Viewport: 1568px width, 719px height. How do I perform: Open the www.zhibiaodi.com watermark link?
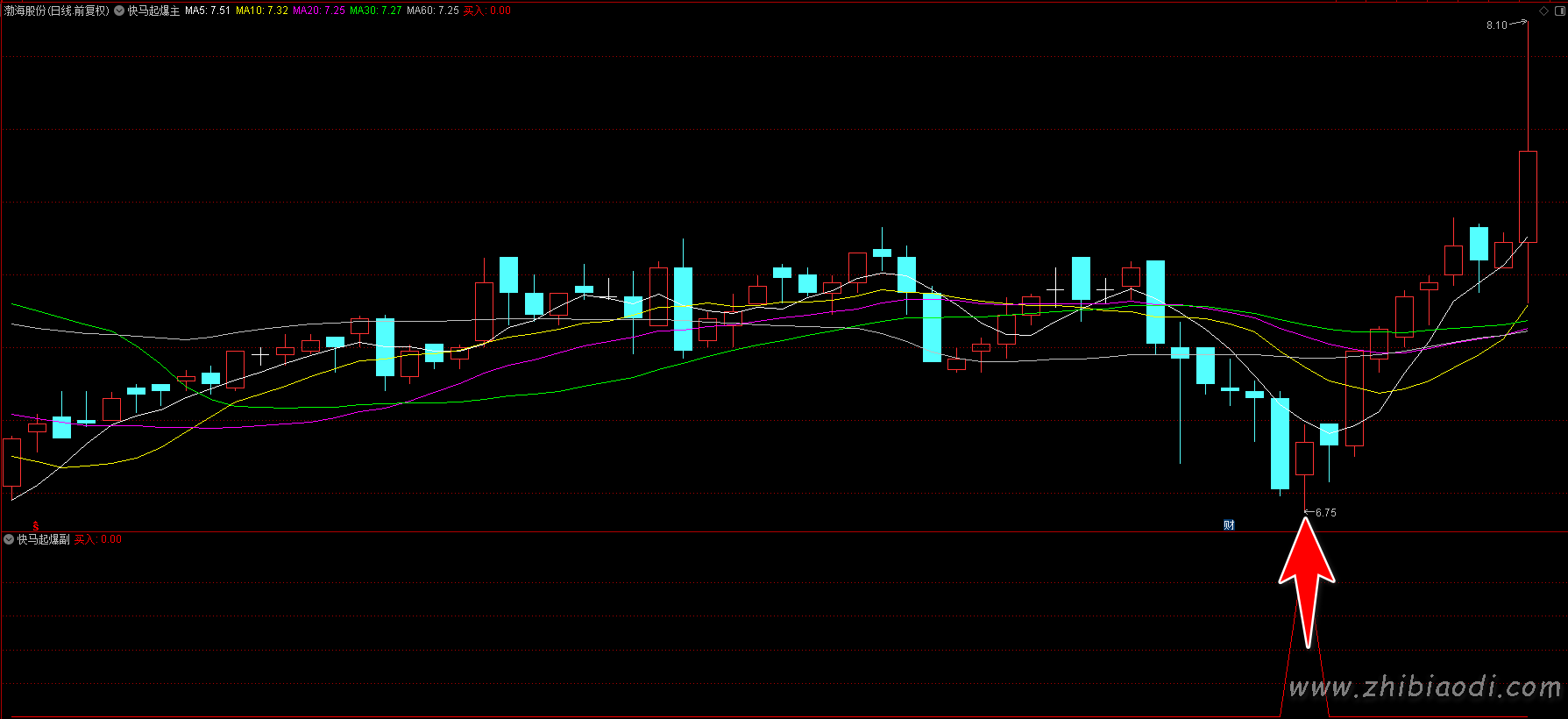pyautogui.click(x=1424, y=687)
